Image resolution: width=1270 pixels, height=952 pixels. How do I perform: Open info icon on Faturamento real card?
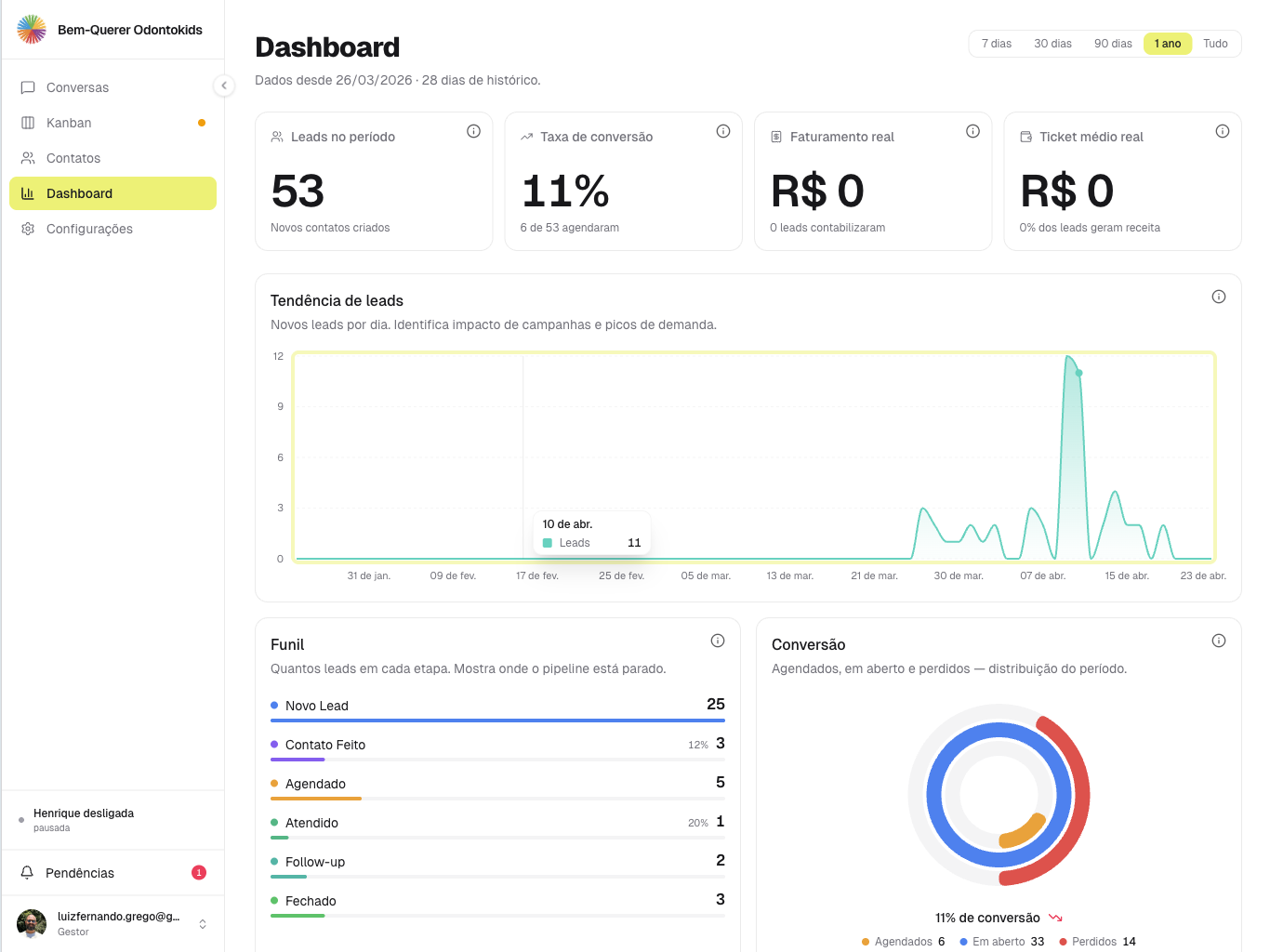tap(972, 131)
